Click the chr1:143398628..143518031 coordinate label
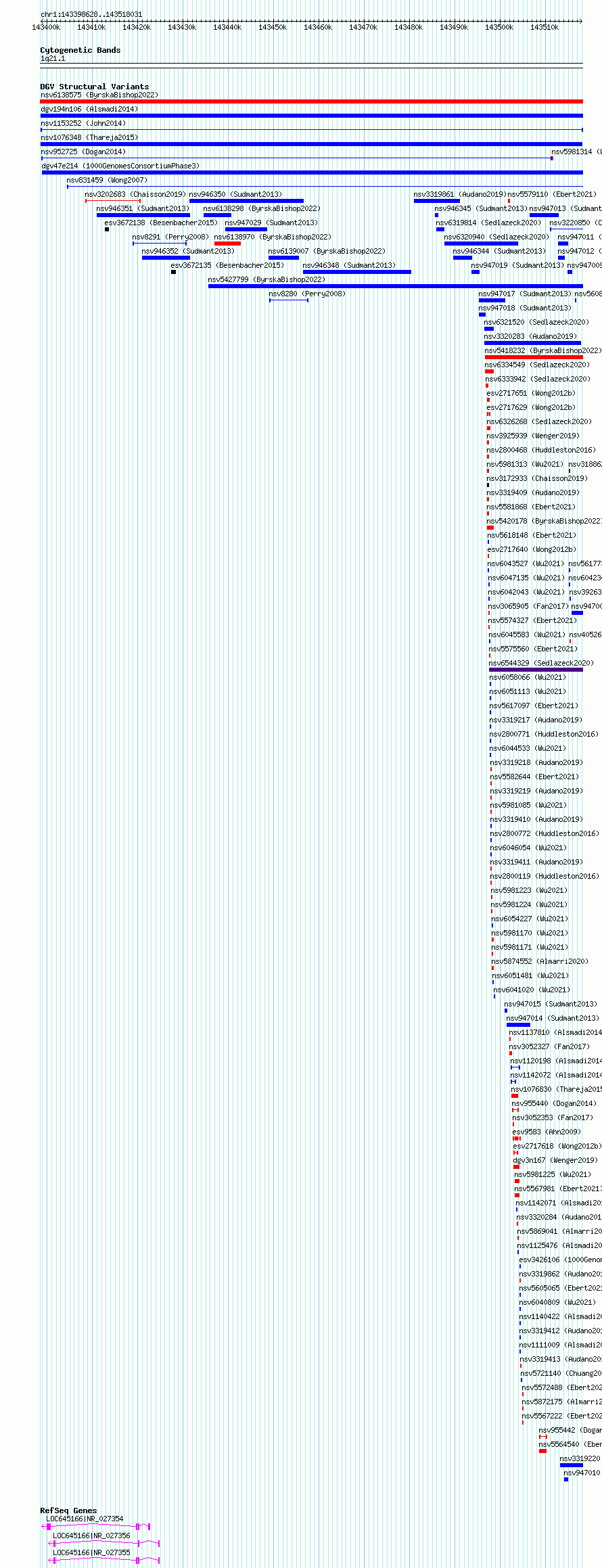The height and width of the screenshot is (1568, 602). [x=91, y=14]
